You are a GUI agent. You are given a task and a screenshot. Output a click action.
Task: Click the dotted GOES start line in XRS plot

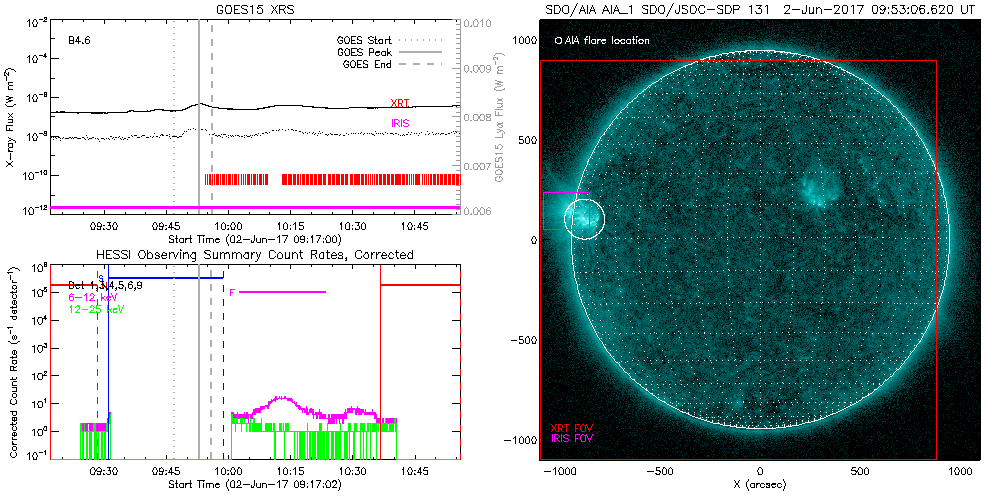click(x=174, y=150)
